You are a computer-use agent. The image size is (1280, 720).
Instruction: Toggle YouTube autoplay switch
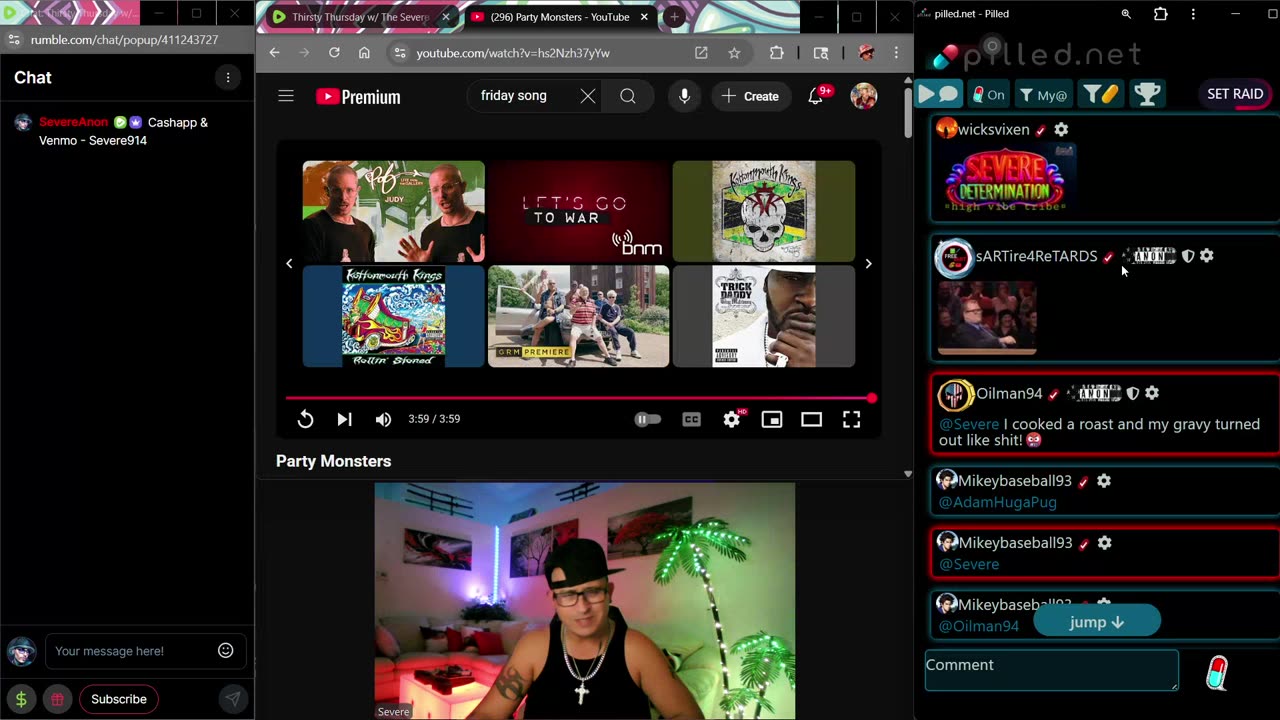point(648,419)
